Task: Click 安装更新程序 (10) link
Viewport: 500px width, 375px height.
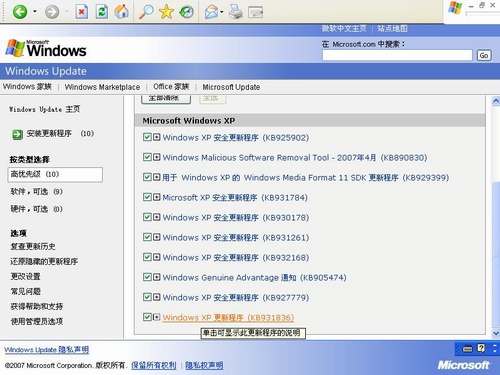Action: (60, 134)
